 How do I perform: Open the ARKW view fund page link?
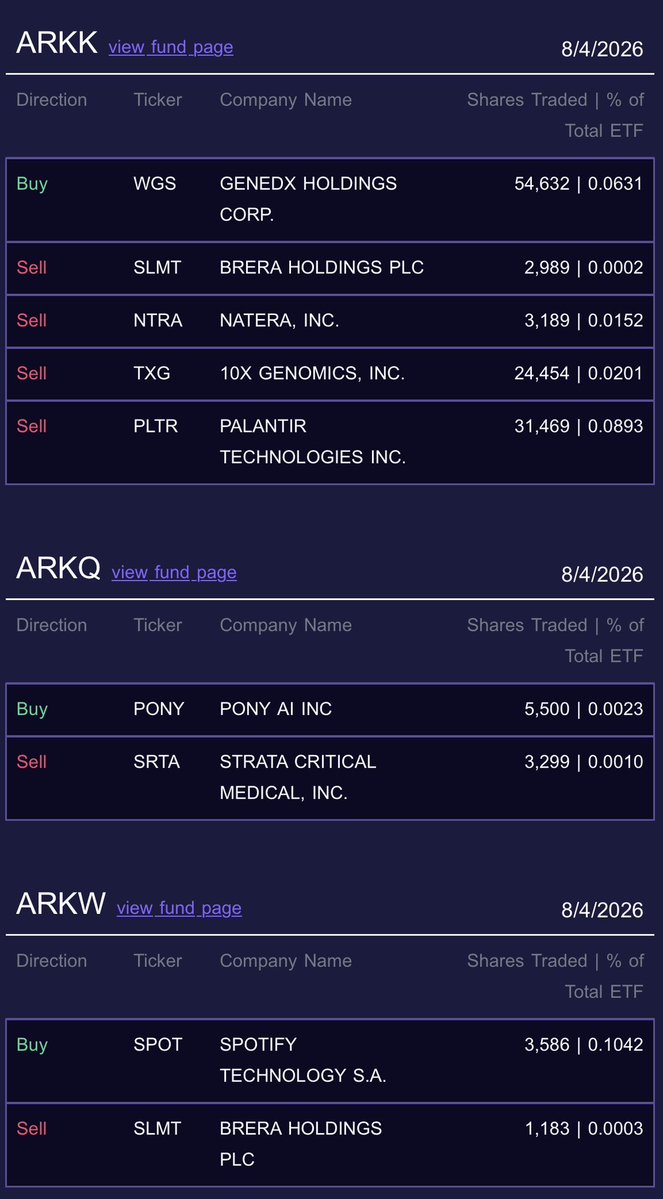[179, 908]
